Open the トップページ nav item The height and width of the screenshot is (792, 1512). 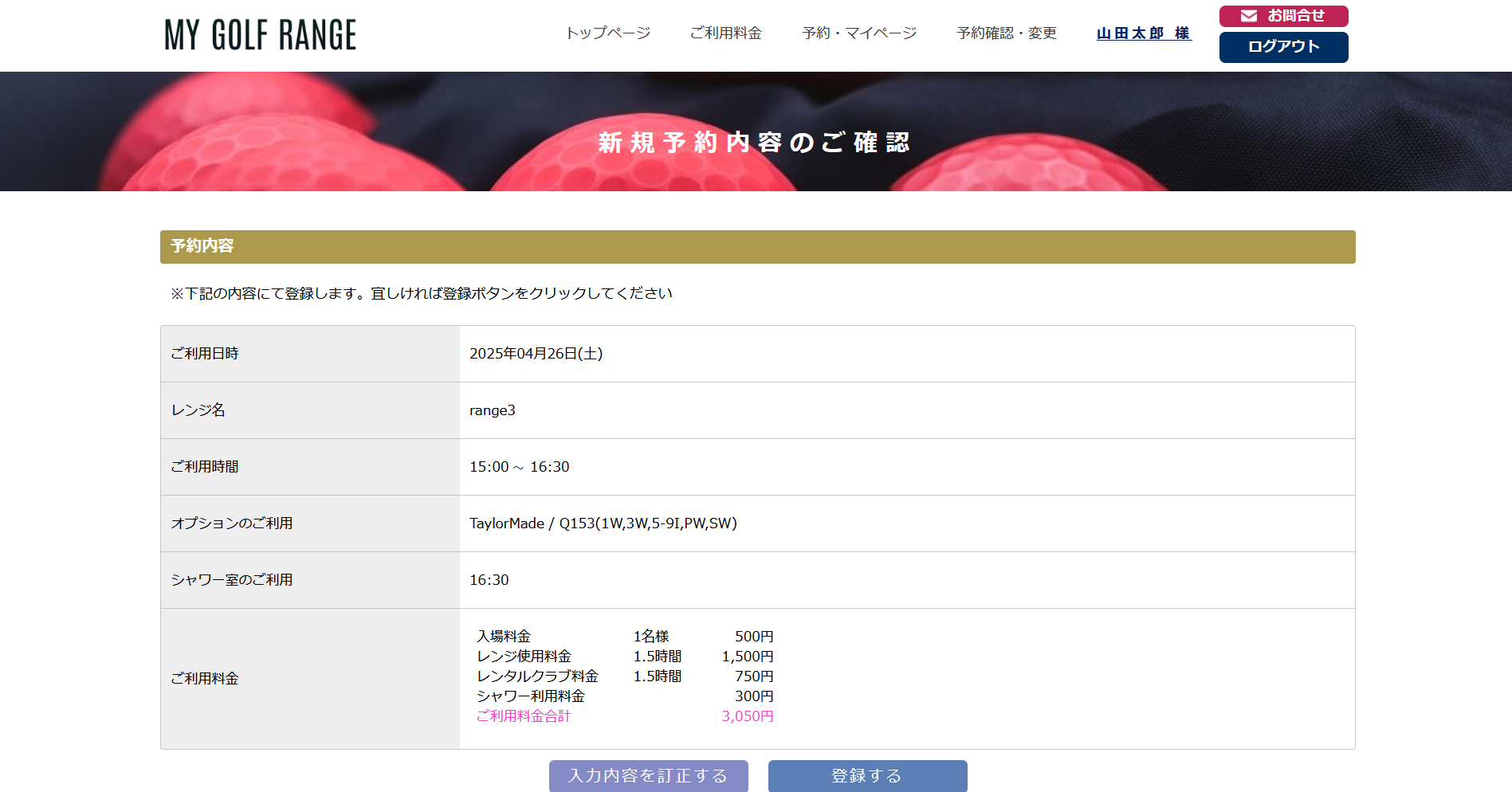coord(607,33)
